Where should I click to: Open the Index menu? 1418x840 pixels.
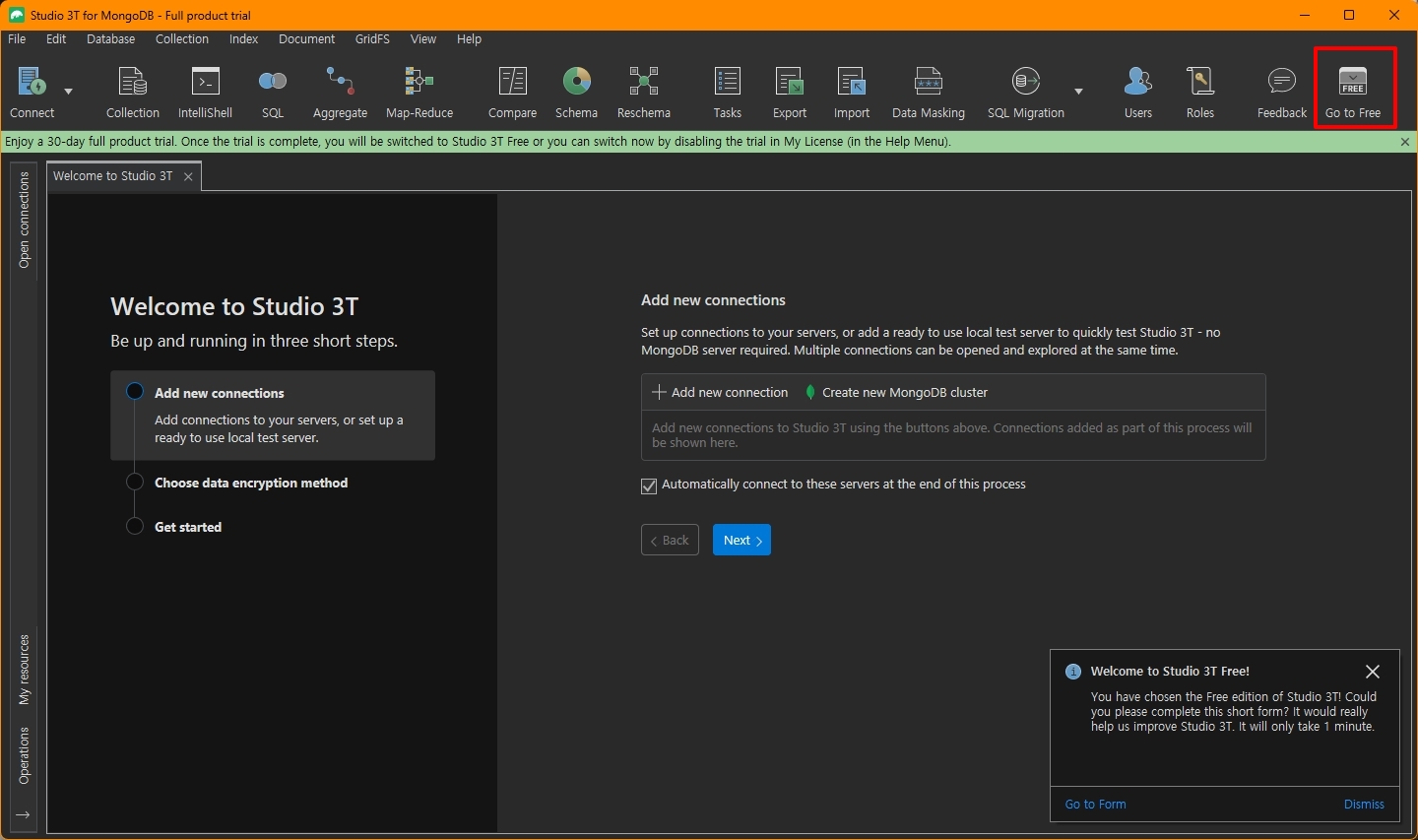(x=243, y=39)
